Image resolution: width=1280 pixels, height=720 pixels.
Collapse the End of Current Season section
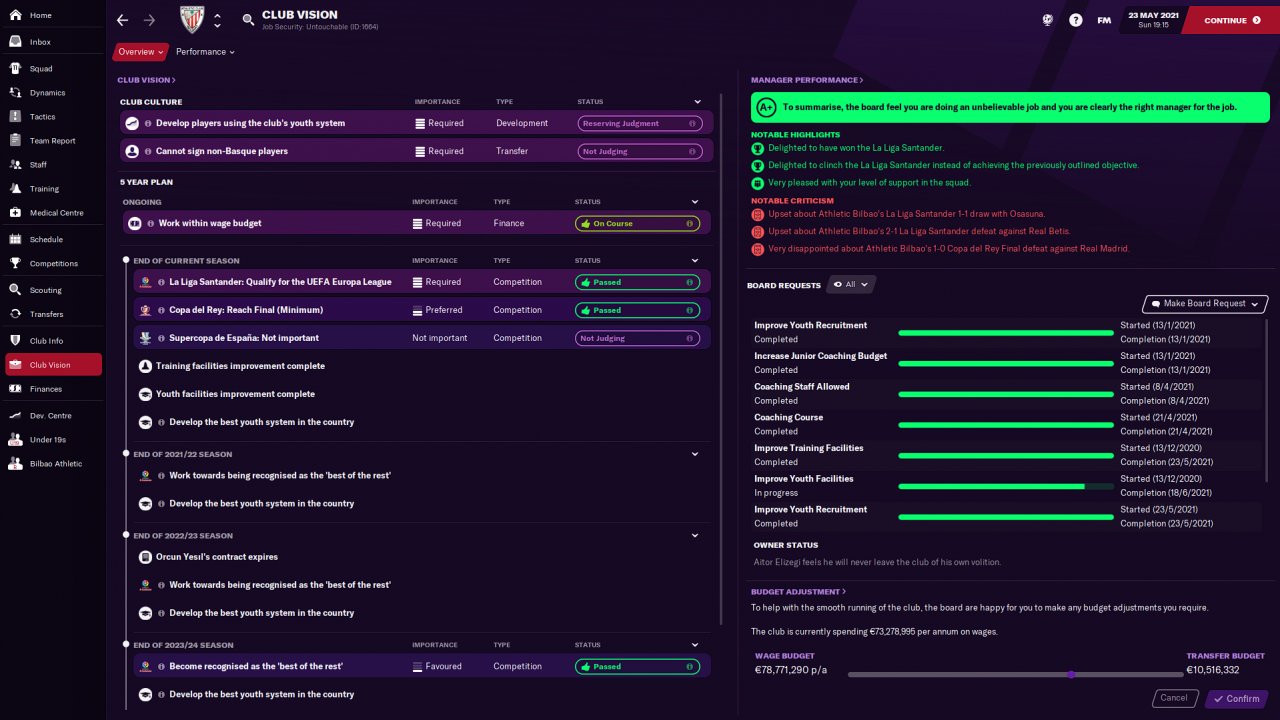point(695,261)
